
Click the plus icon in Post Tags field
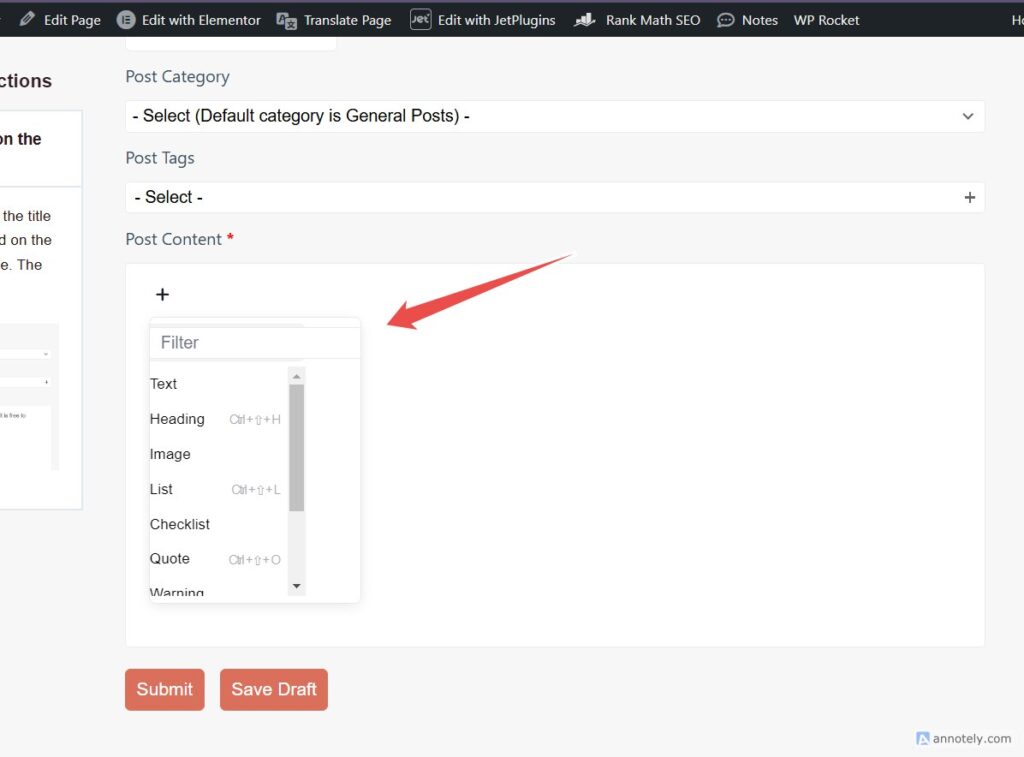969,198
